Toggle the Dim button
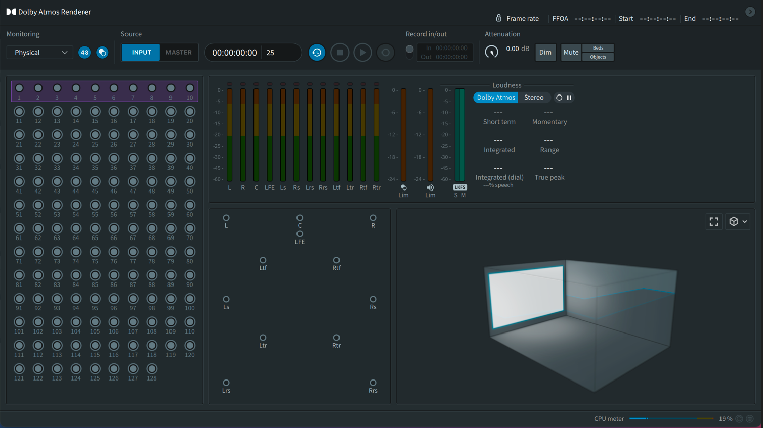This screenshot has width=763, height=428. click(x=545, y=53)
